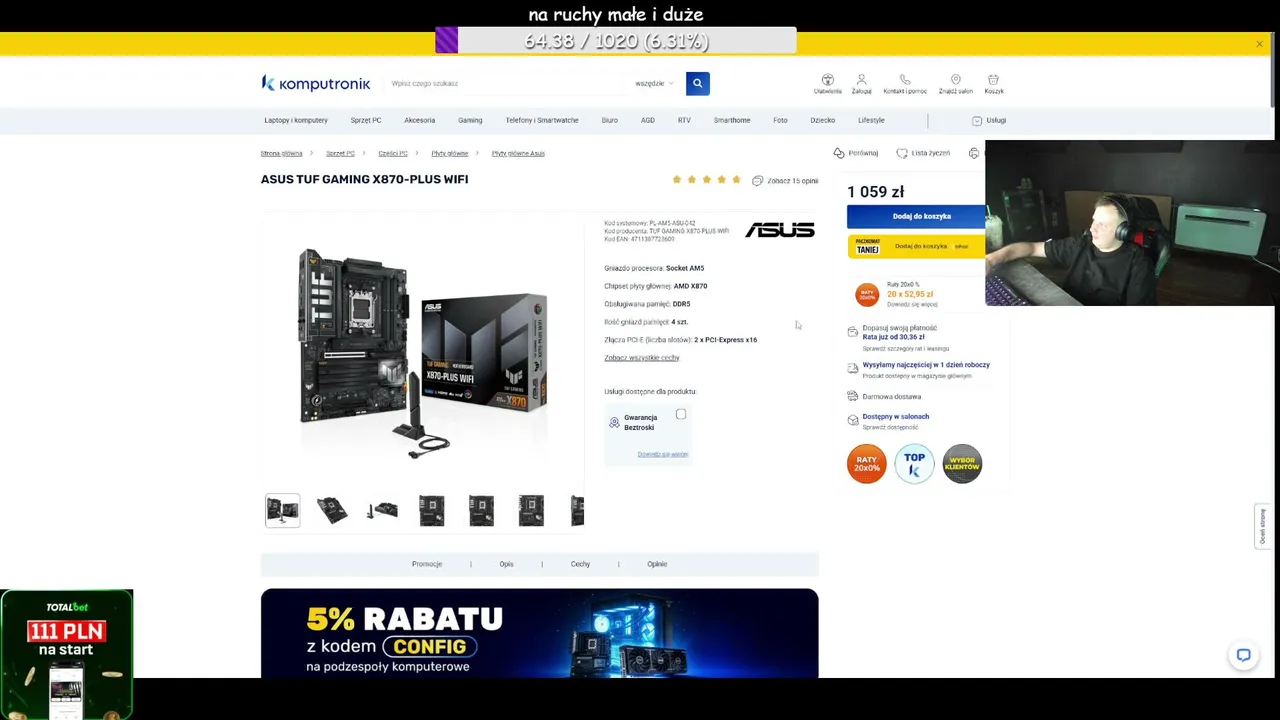Open the Biuro menu
1280x720 pixels.
tap(609, 120)
